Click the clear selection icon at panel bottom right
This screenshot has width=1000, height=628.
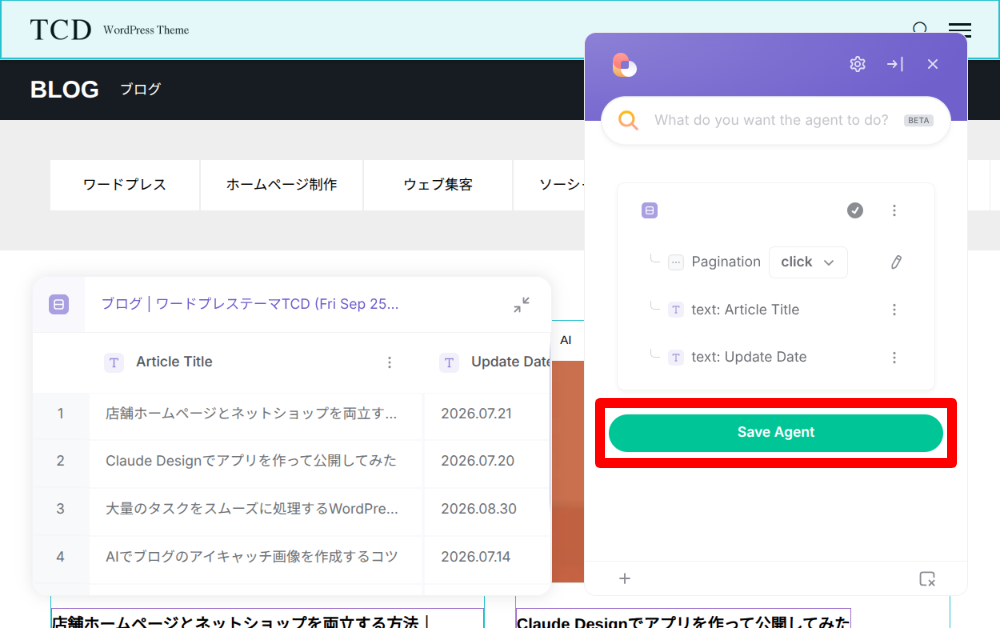pos(927,579)
